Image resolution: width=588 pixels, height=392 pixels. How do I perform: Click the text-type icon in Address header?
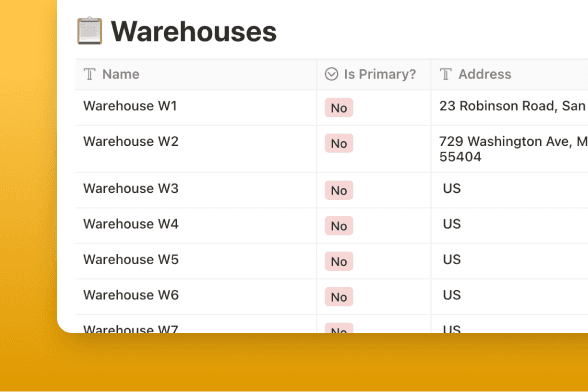click(446, 74)
